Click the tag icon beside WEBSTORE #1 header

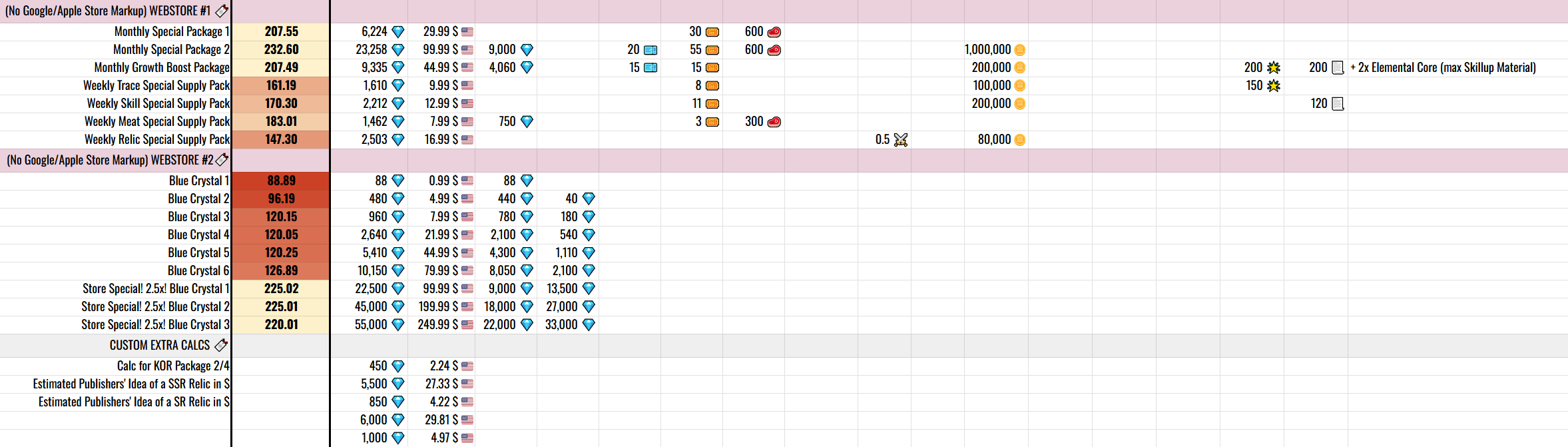(x=222, y=11)
